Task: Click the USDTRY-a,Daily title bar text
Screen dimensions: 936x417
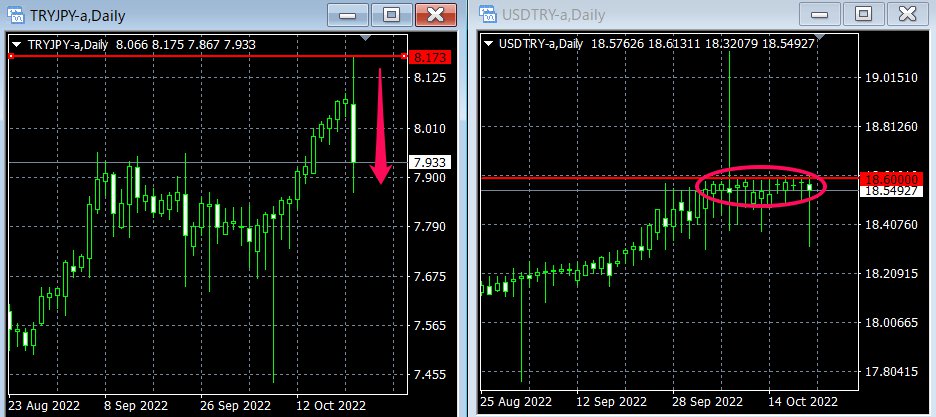Action: tap(552, 16)
